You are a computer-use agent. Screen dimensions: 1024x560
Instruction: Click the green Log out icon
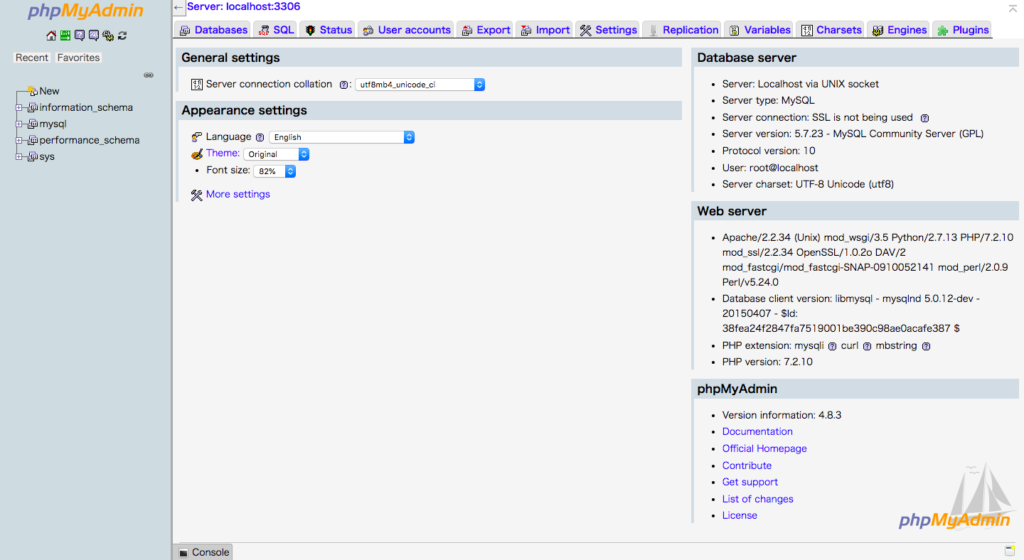(x=65, y=35)
